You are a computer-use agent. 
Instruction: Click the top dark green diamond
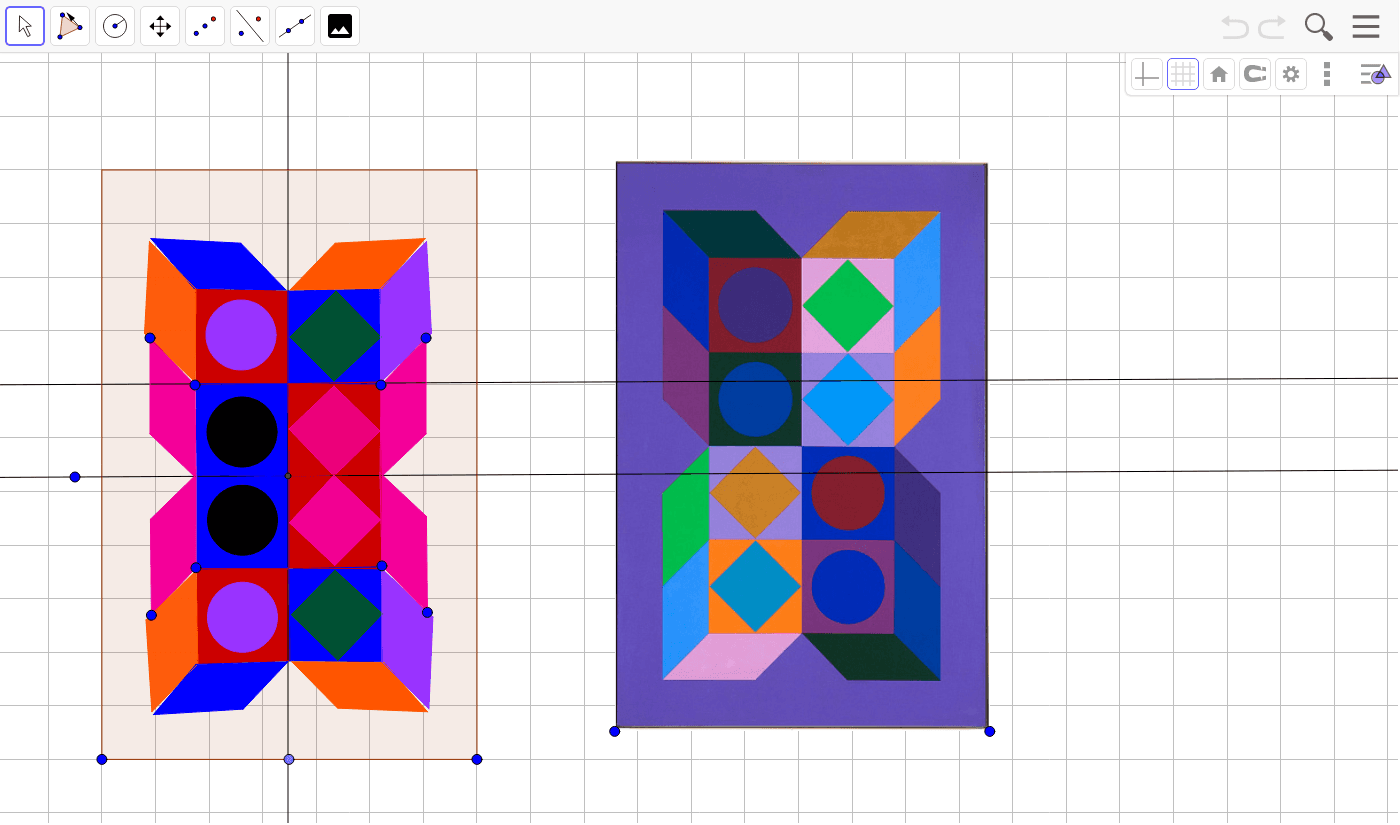point(335,336)
